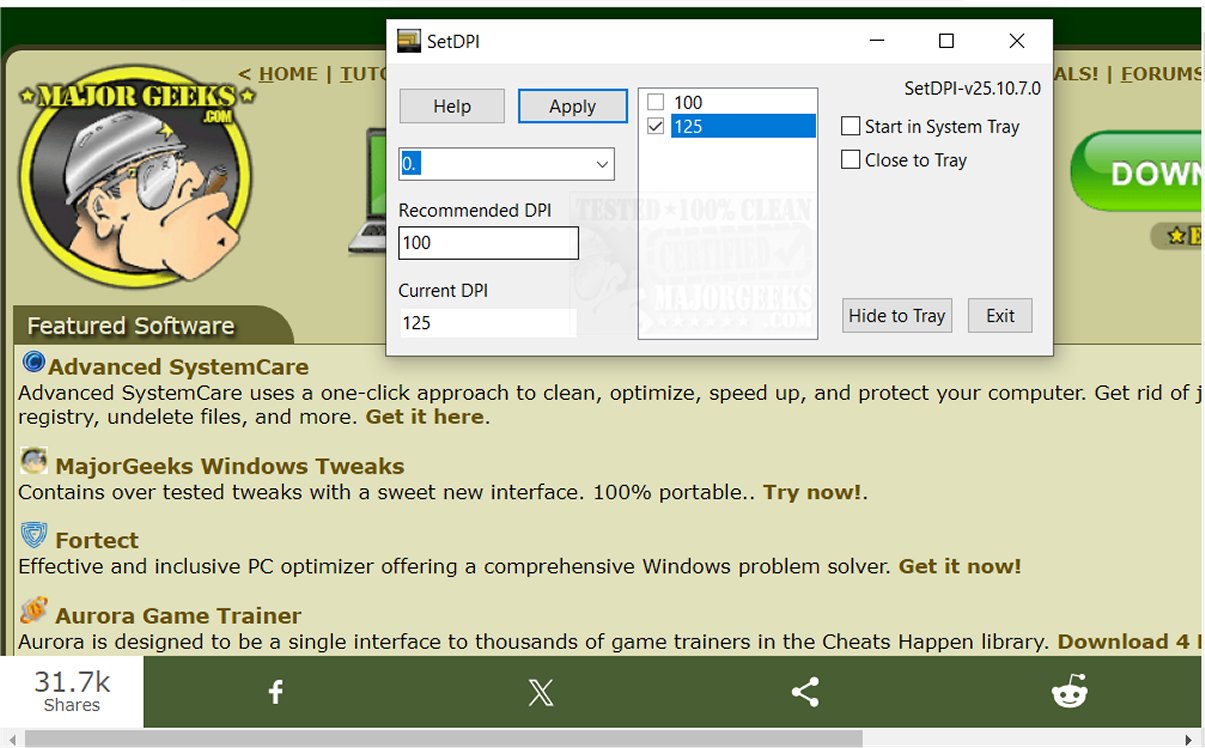
Task: Select the 125 entry in DPI list
Action: click(x=743, y=126)
